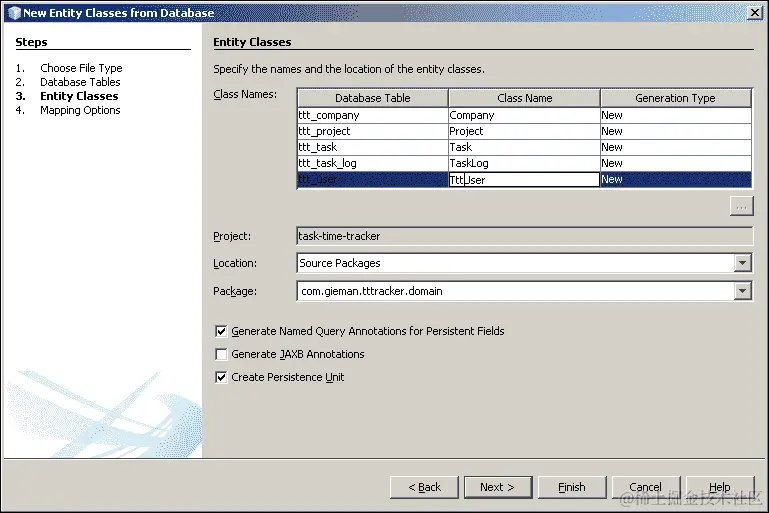The image size is (769, 513).
Task: Click the Finish button
Action: pos(572,487)
